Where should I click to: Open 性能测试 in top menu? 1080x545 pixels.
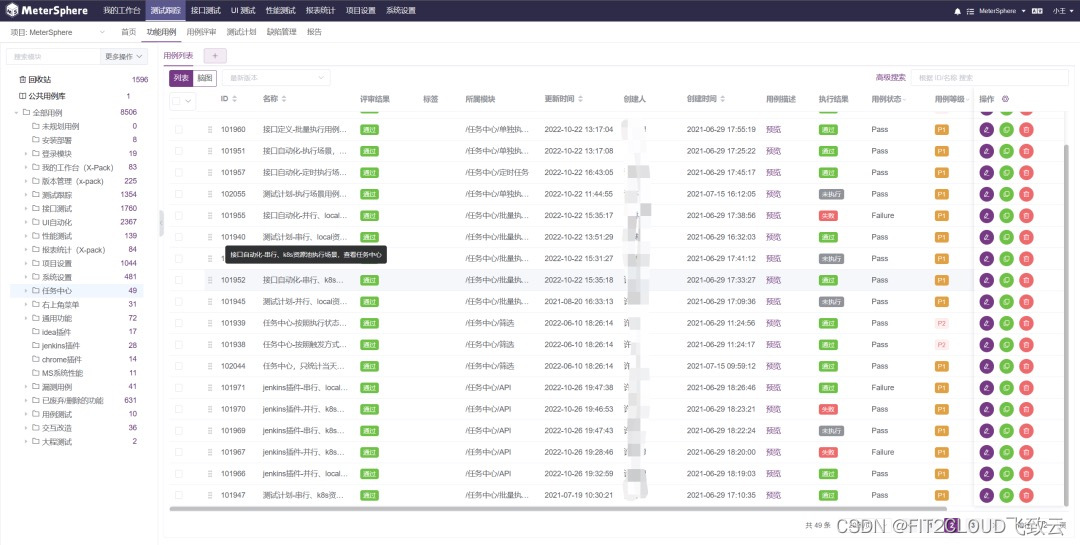280,10
